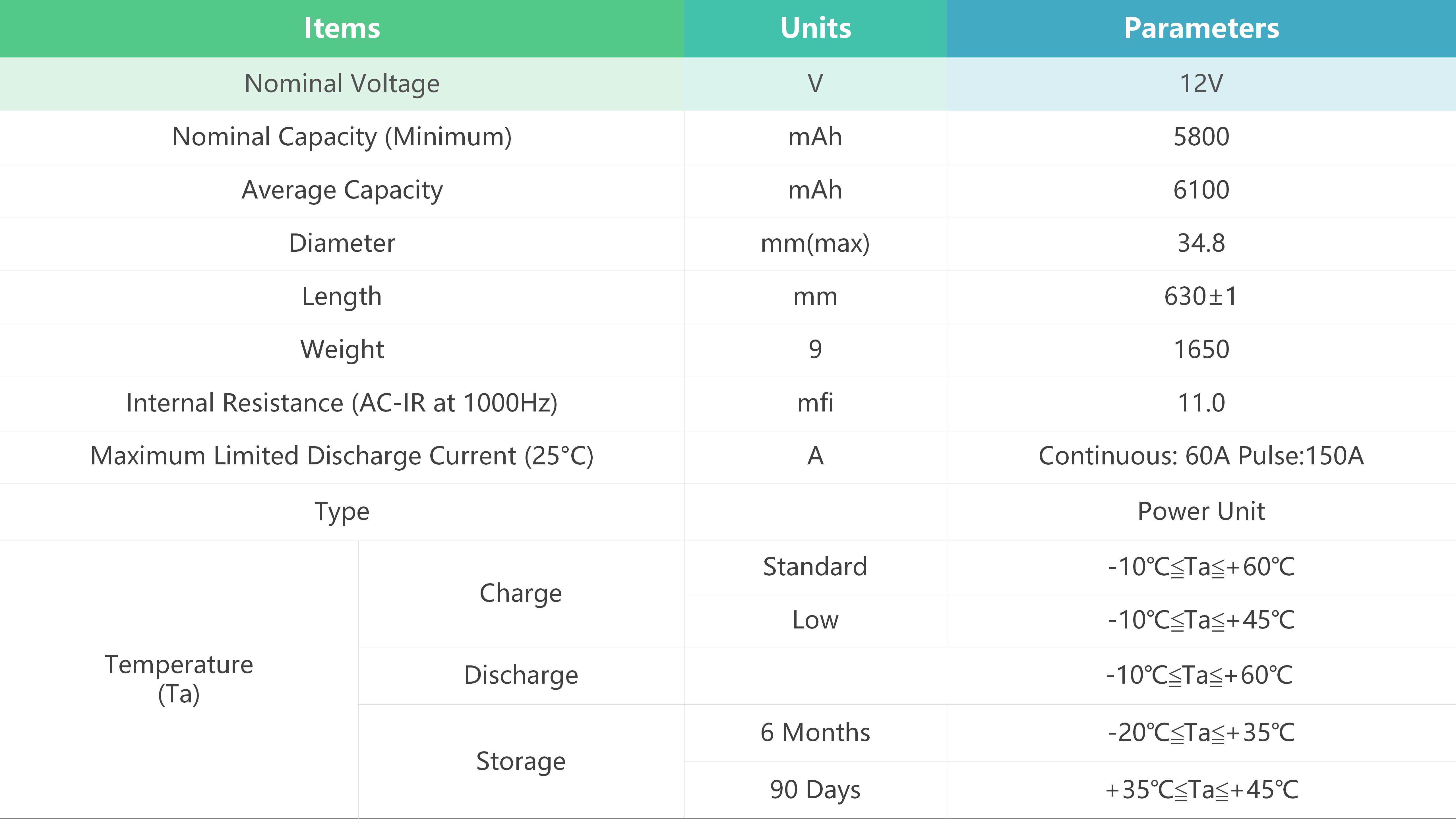The height and width of the screenshot is (819, 1456).
Task: Click the mm(max) units cell
Action: [x=815, y=244]
